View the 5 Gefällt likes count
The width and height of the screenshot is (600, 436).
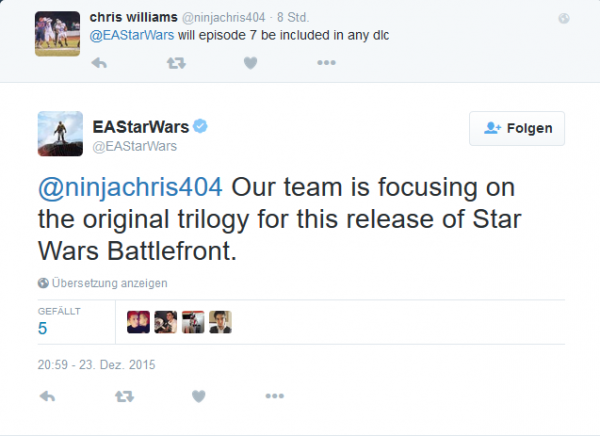43,328
